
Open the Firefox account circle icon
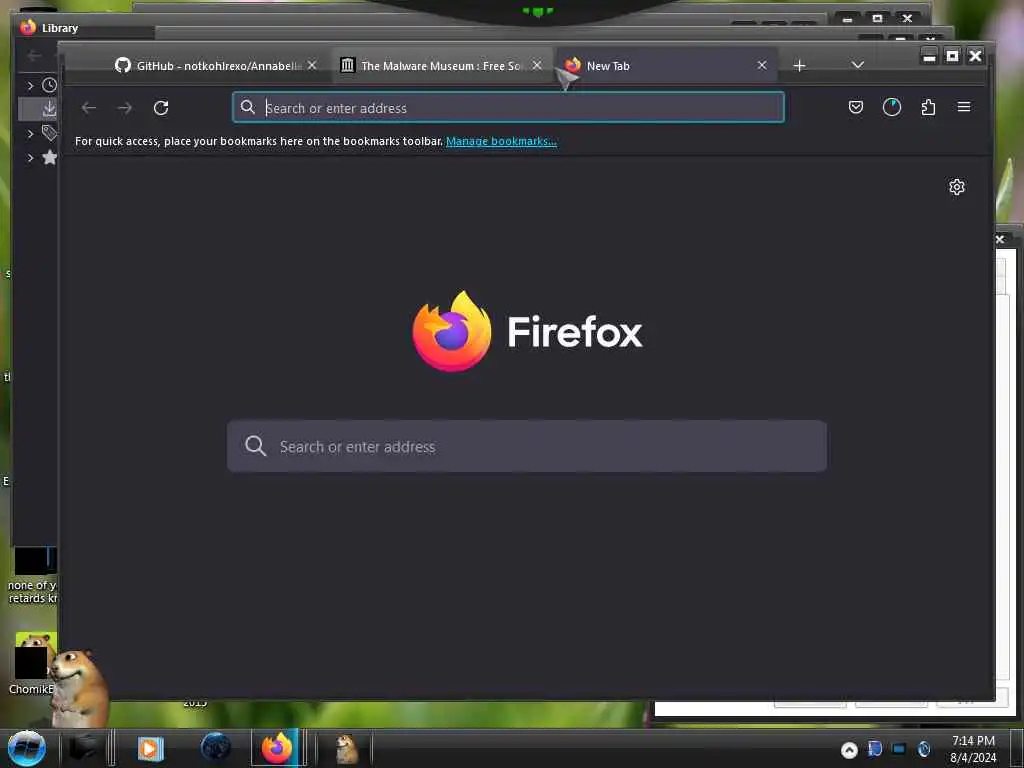[891, 107]
